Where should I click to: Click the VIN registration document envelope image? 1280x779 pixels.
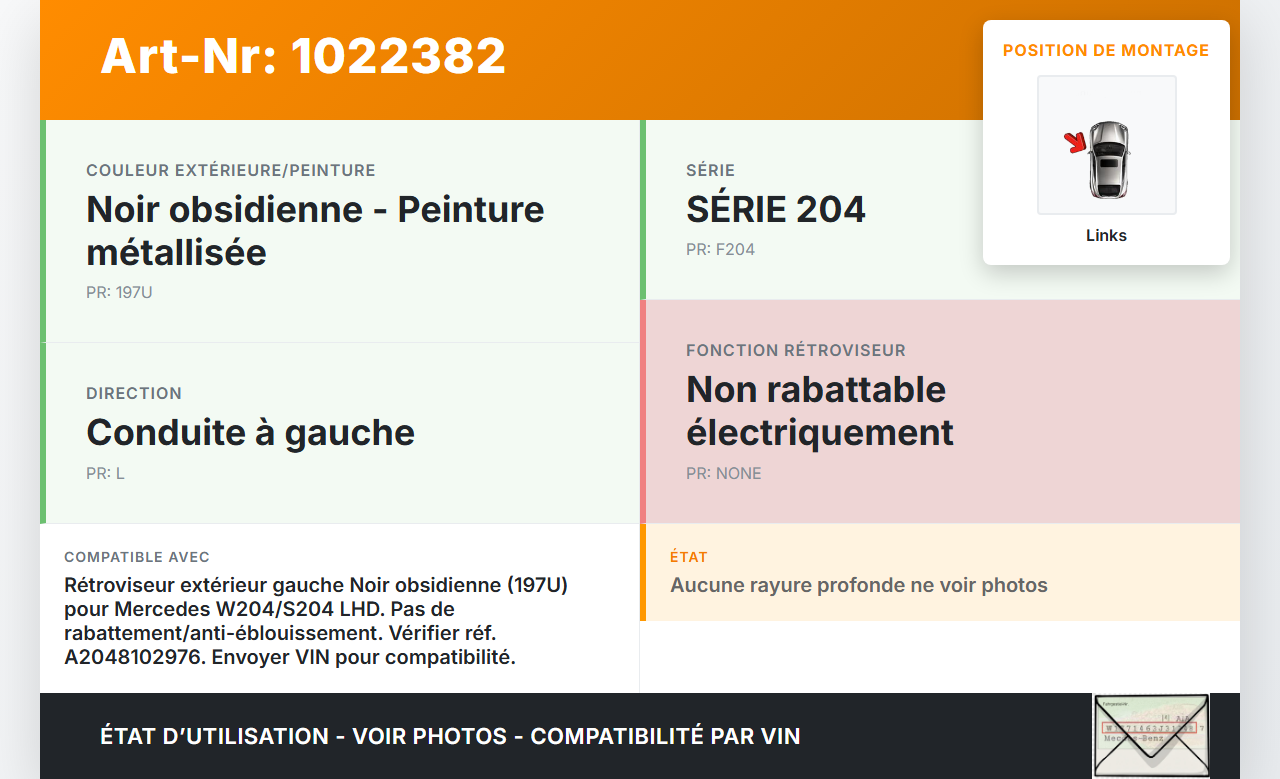click(x=1150, y=735)
